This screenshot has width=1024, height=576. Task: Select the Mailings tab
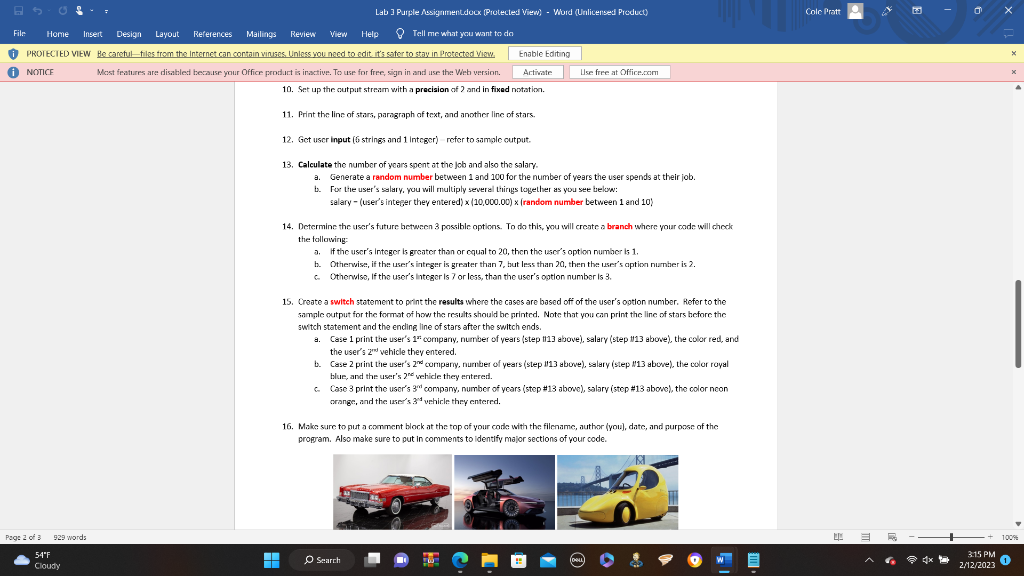pyautogui.click(x=261, y=33)
